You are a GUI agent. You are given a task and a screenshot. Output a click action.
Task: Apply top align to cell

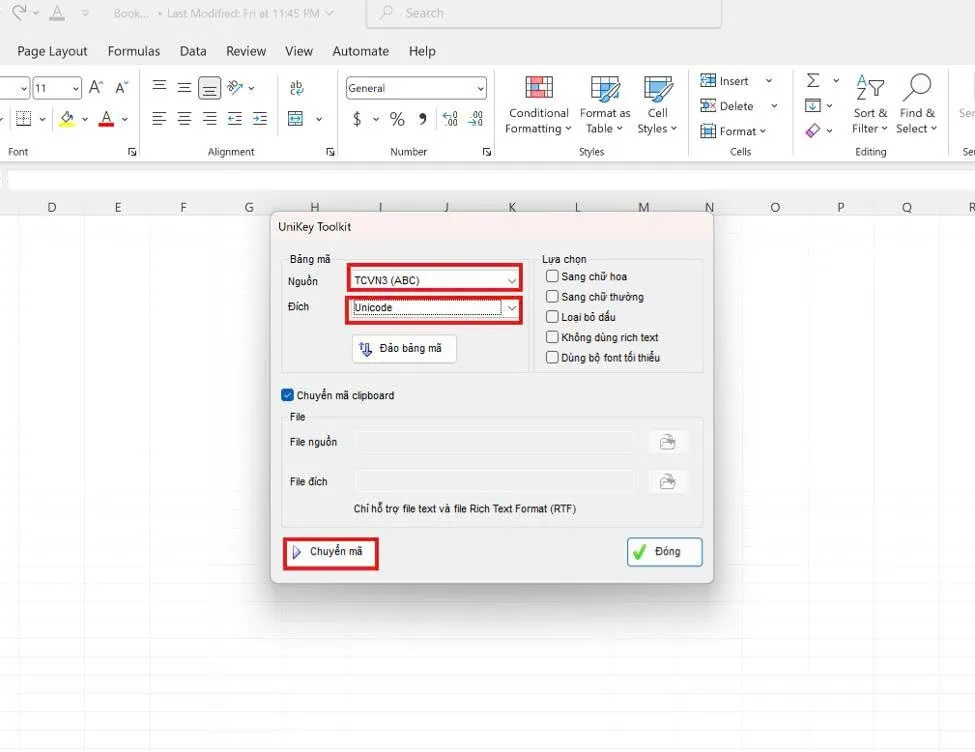pyautogui.click(x=159, y=86)
